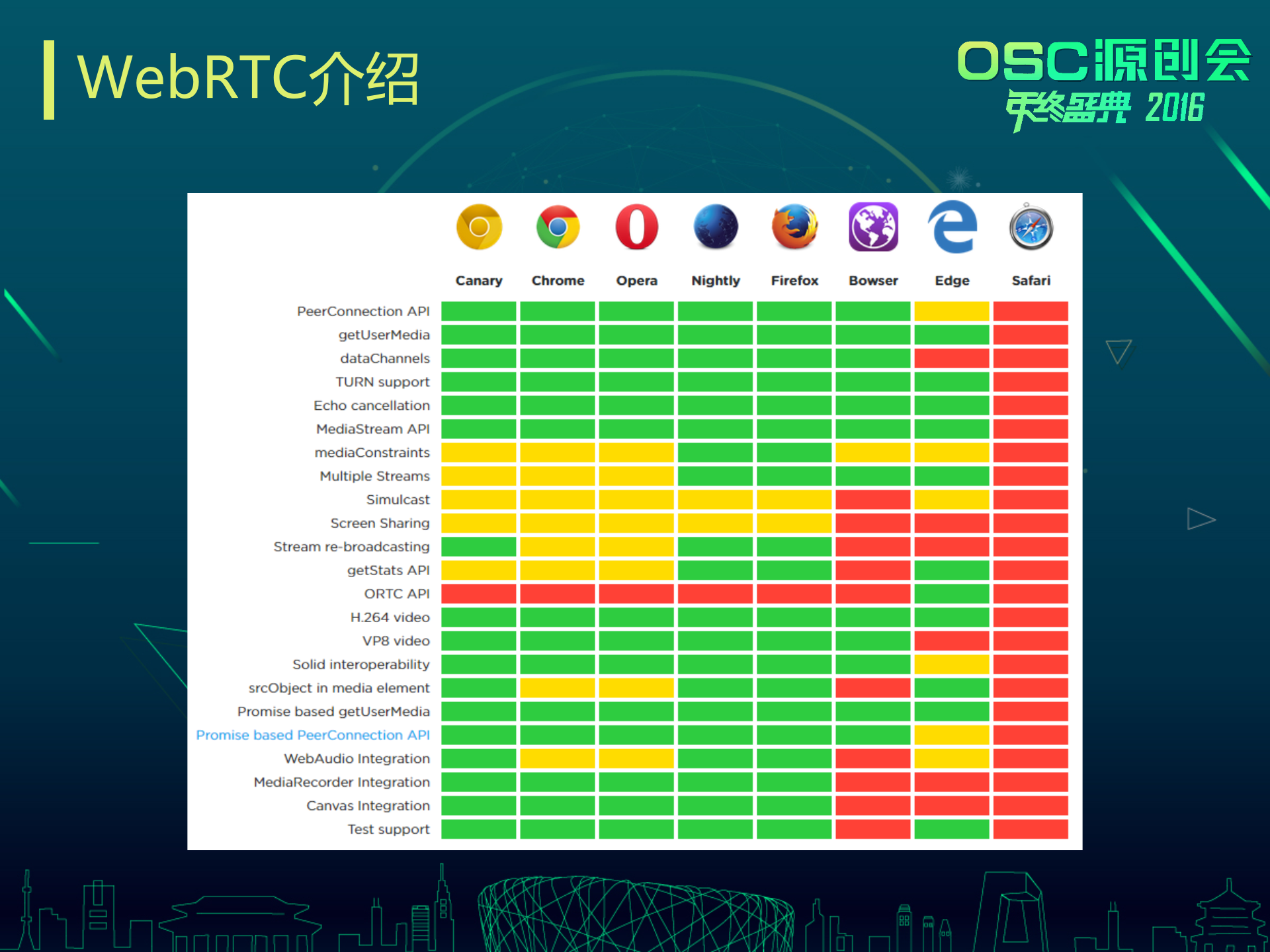Select the Bowser browser icon
The height and width of the screenshot is (952, 1270).
click(x=873, y=227)
